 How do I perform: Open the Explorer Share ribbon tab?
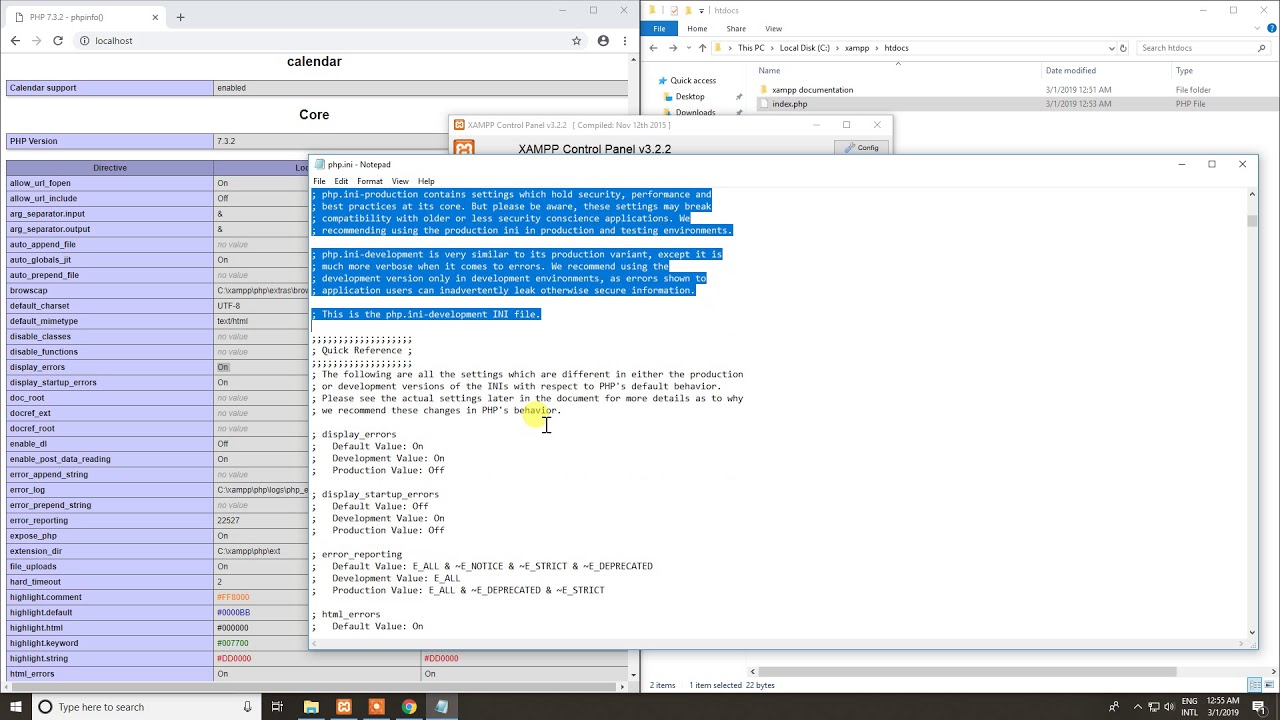pyautogui.click(x=736, y=29)
